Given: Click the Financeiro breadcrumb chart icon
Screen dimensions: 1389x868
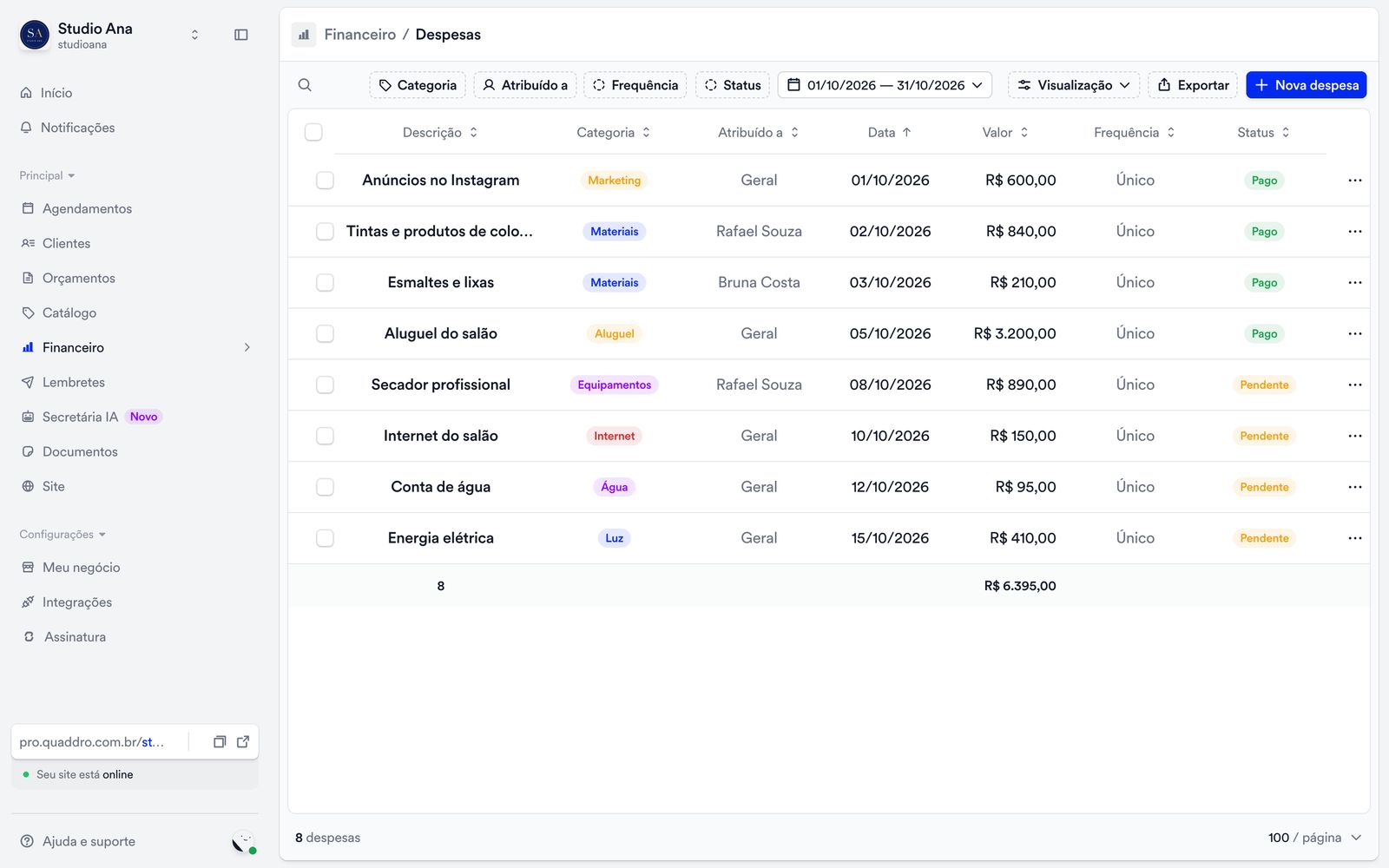Looking at the screenshot, I should tap(304, 35).
